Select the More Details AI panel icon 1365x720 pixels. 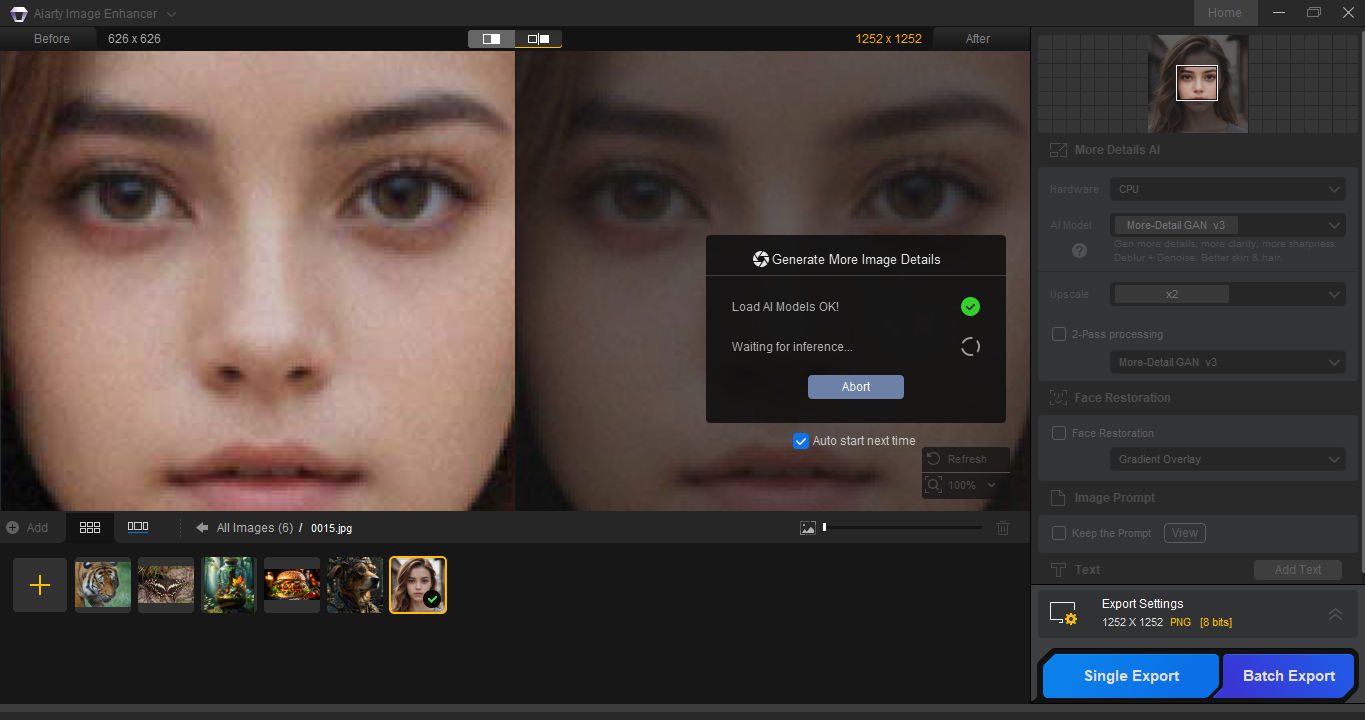click(x=1058, y=149)
